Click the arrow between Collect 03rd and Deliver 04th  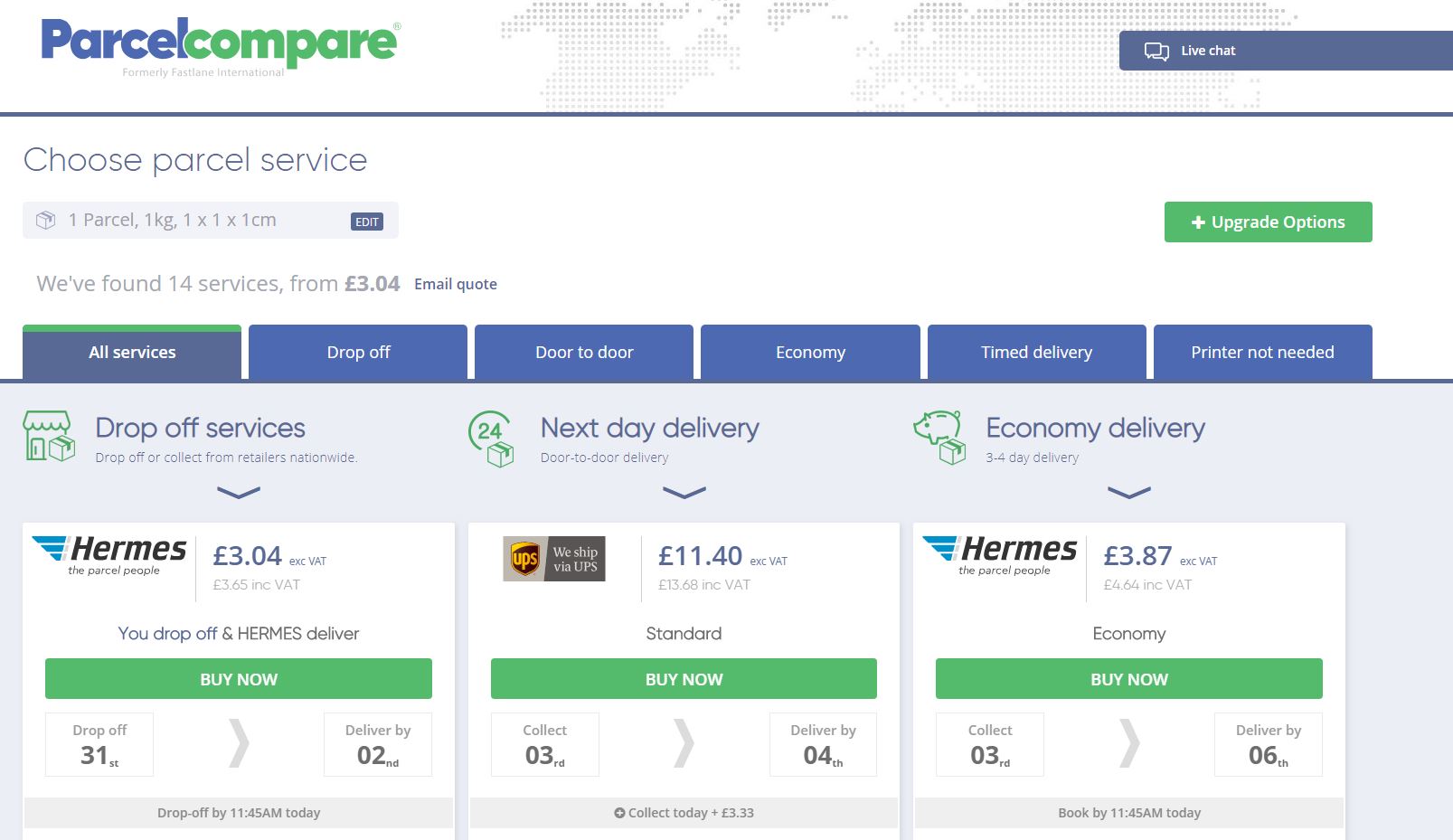pos(684,743)
